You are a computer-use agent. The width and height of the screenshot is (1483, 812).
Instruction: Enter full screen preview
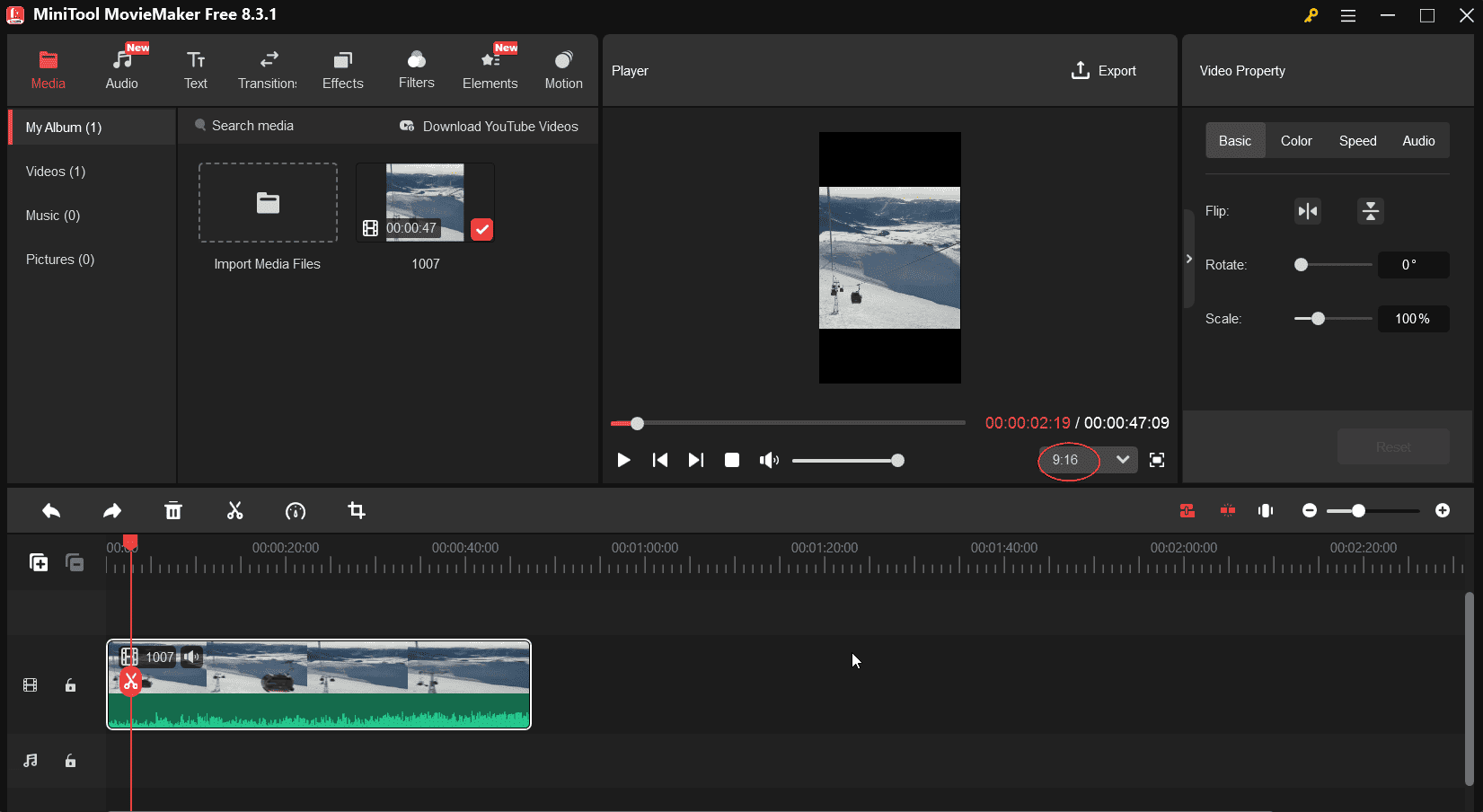pyautogui.click(x=1157, y=460)
